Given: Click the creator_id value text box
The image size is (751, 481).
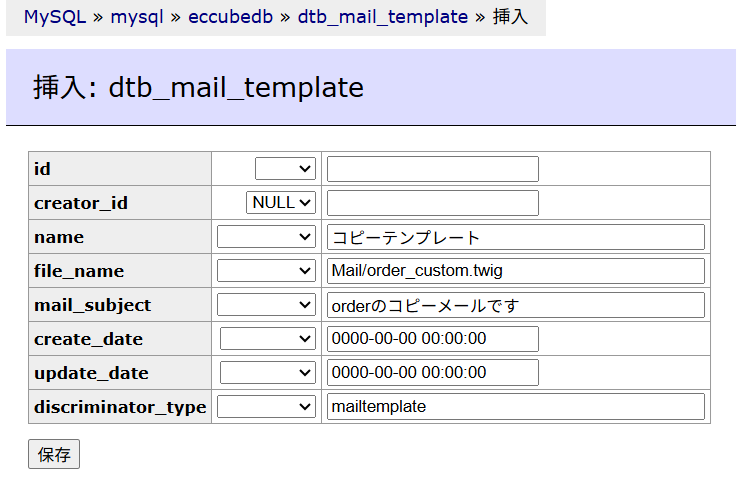Looking at the screenshot, I should click(x=432, y=203).
